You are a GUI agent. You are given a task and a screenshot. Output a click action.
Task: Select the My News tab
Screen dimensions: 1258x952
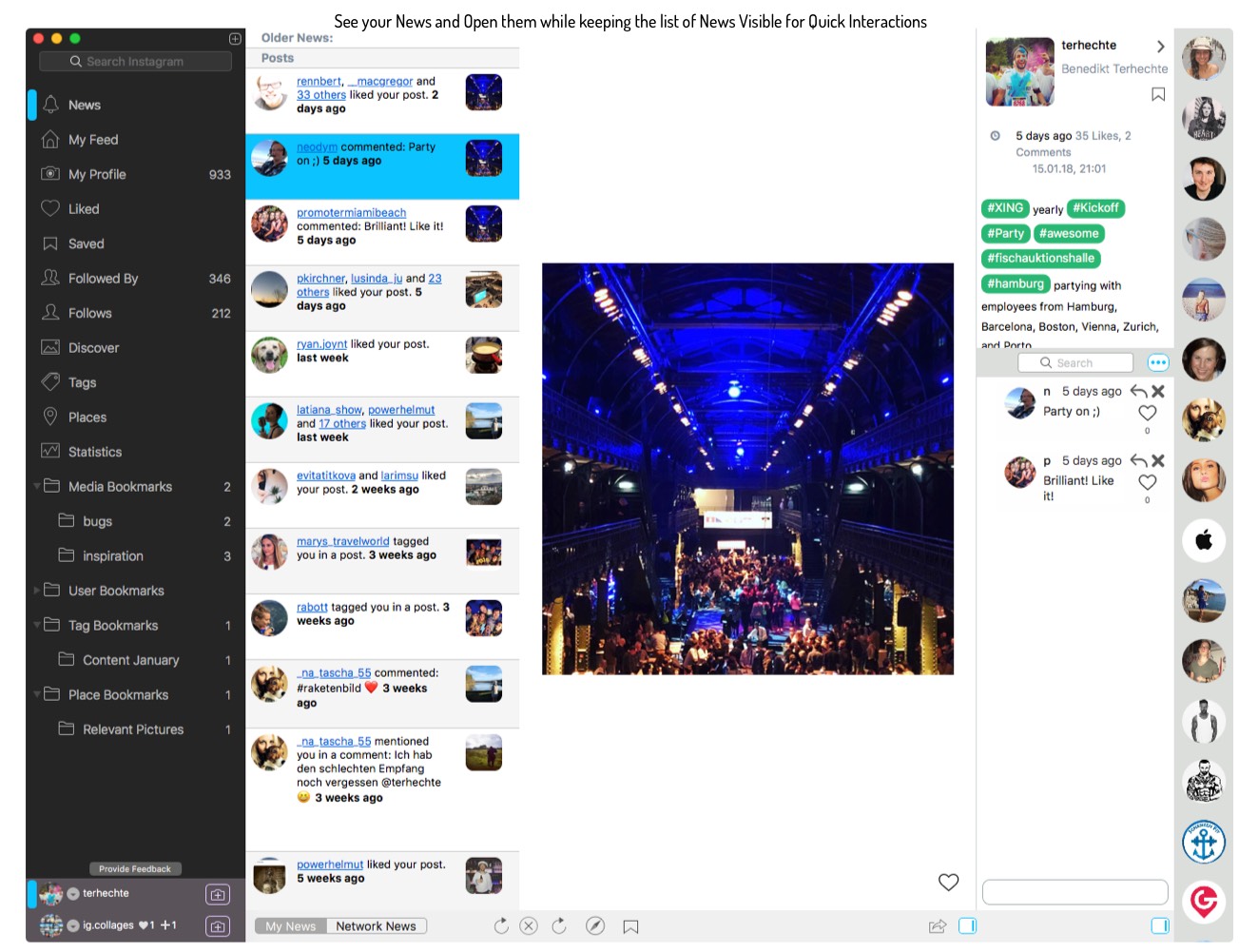(x=291, y=926)
